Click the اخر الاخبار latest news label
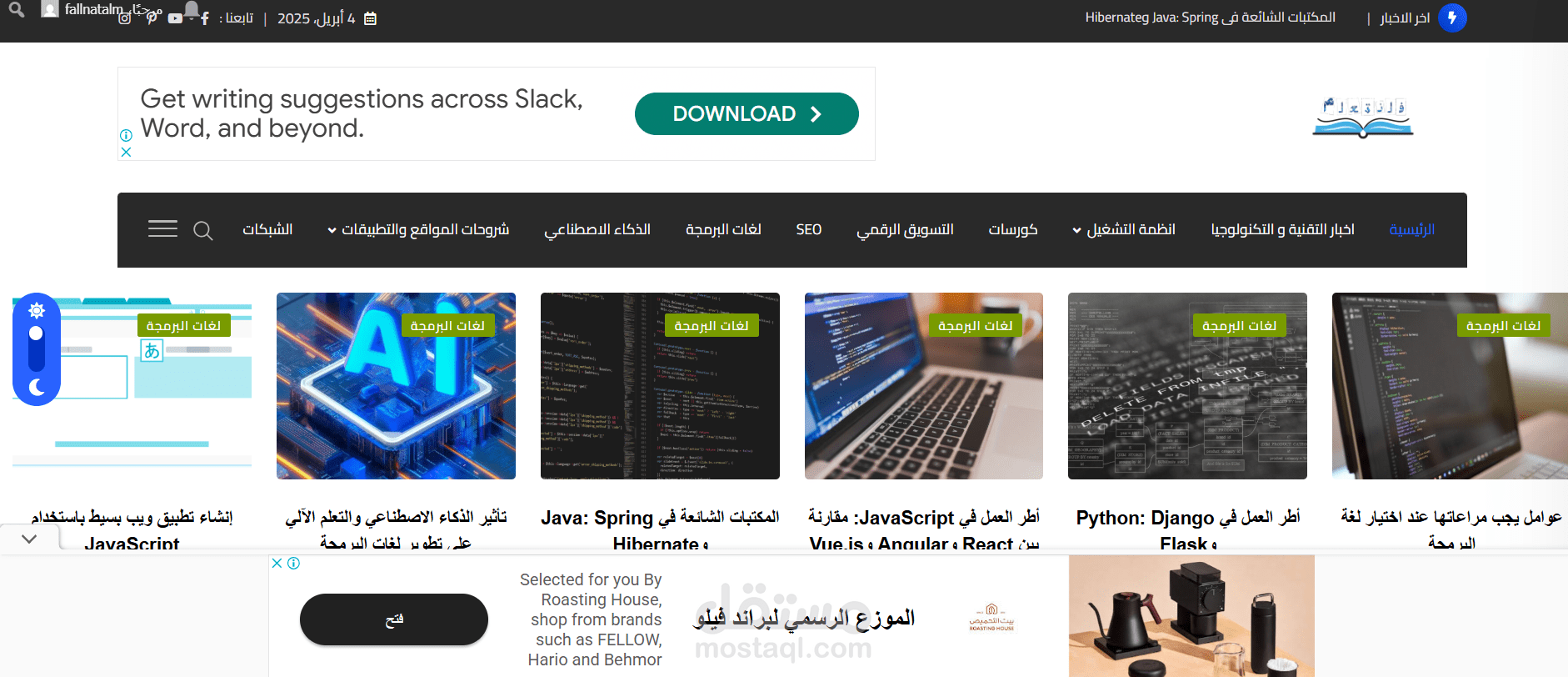1568x677 pixels. click(1405, 18)
